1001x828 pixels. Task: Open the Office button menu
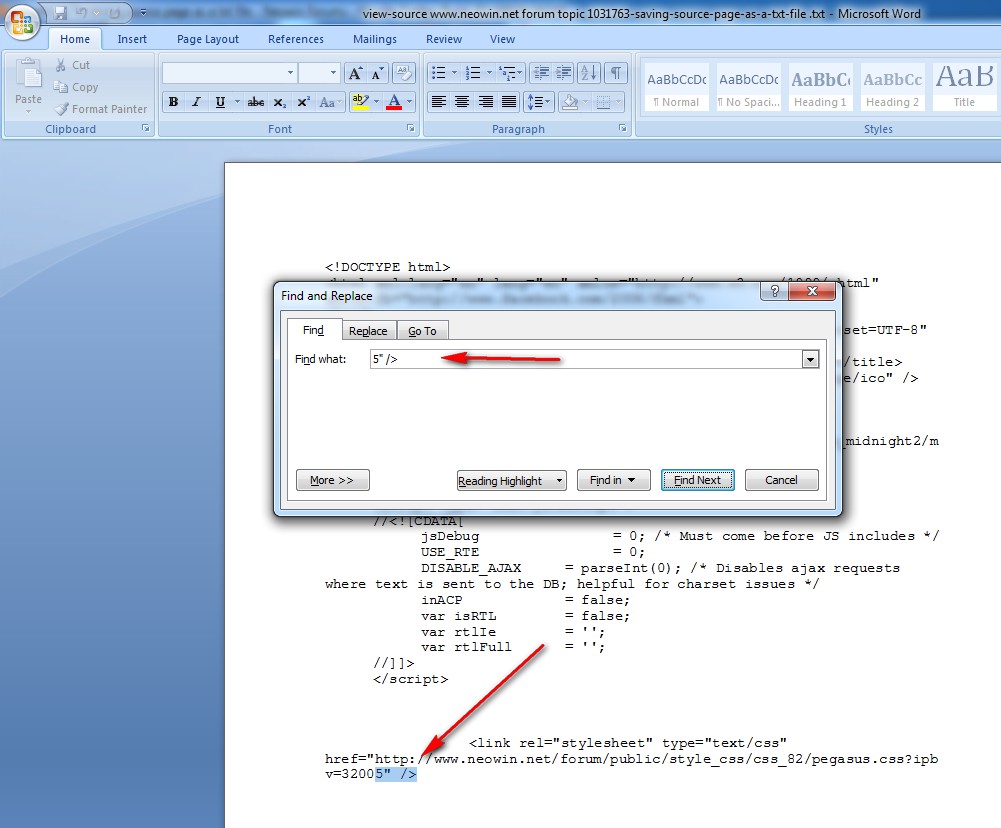click(22, 21)
